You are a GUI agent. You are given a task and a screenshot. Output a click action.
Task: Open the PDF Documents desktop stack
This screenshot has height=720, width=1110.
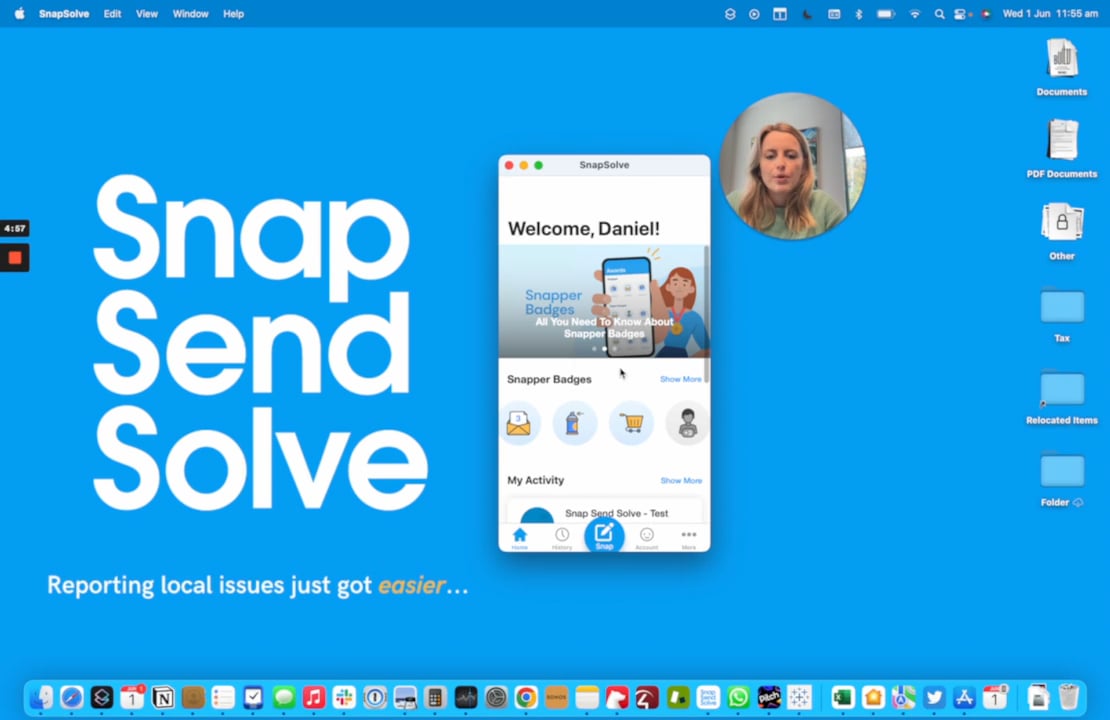click(1061, 149)
